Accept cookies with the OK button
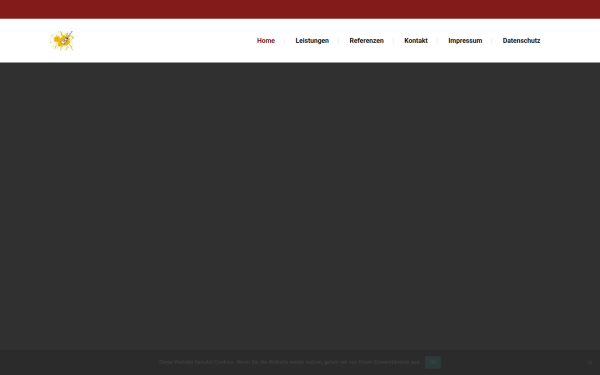The width and height of the screenshot is (600, 375). [432, 362]
